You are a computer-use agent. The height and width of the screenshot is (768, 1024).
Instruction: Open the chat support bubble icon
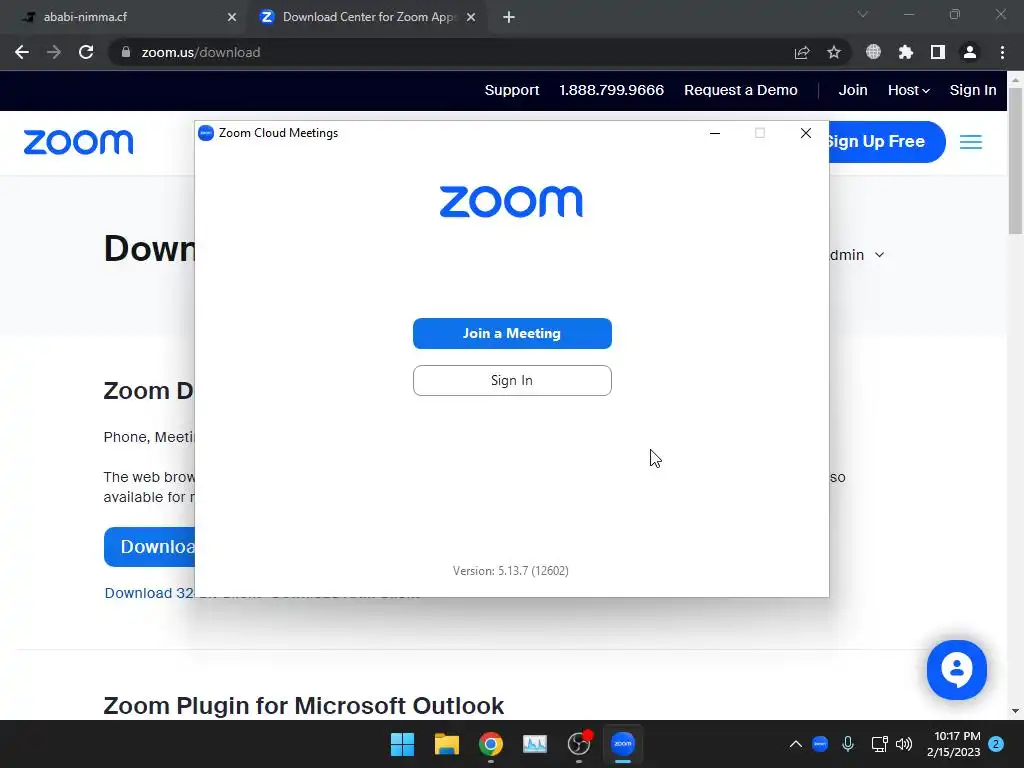tap(957, 669)
